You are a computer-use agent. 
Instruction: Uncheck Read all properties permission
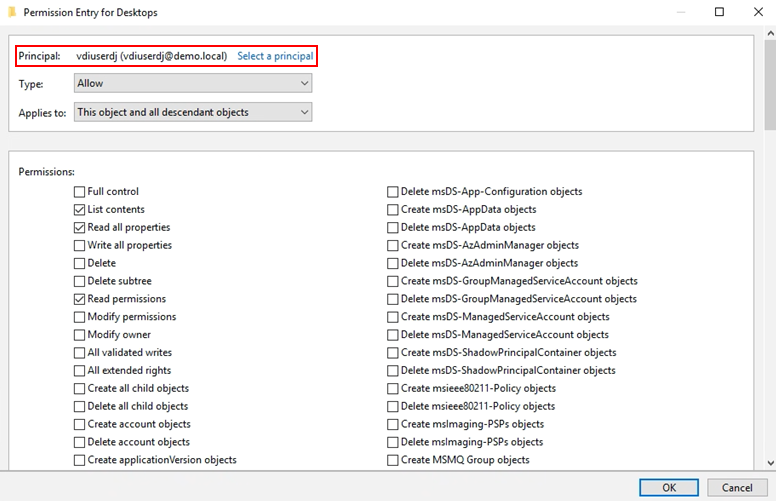pos(80,228)
